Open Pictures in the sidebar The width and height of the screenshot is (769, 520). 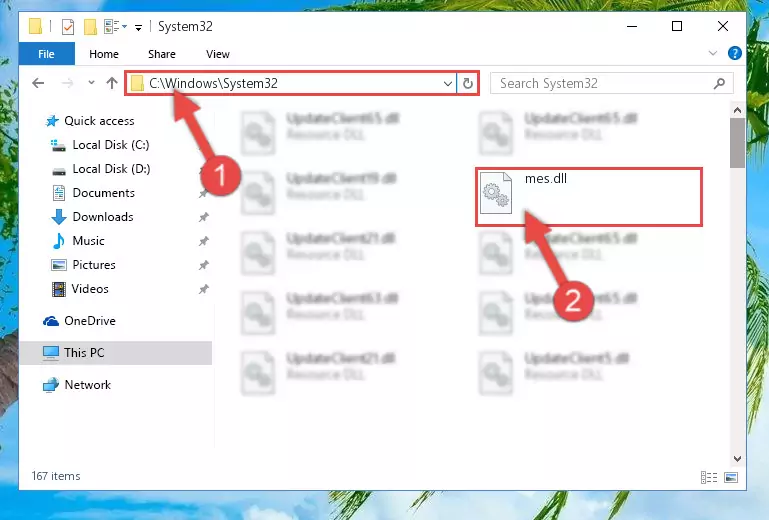click(94, 265)
